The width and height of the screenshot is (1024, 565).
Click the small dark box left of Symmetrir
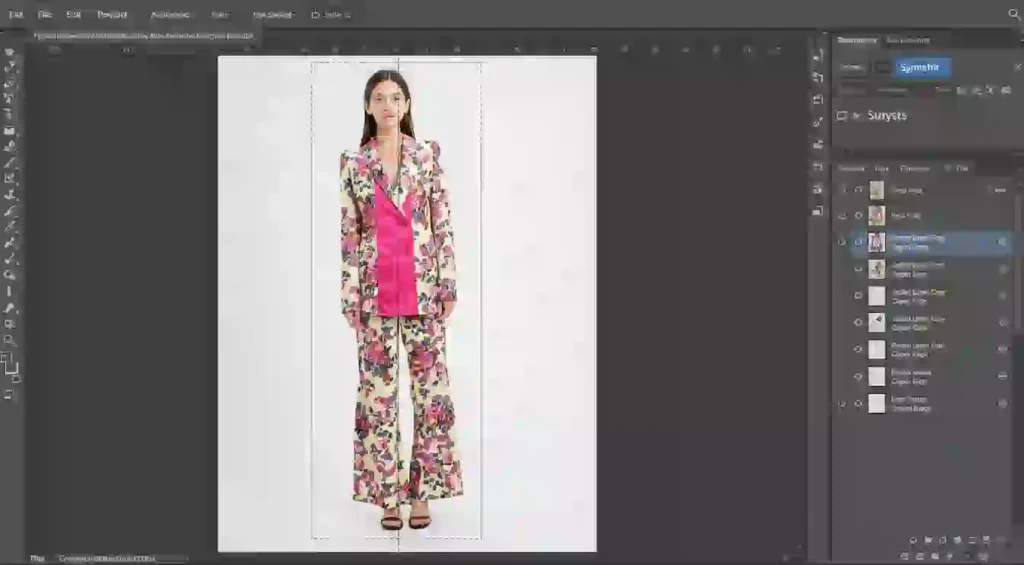point(883,67)
